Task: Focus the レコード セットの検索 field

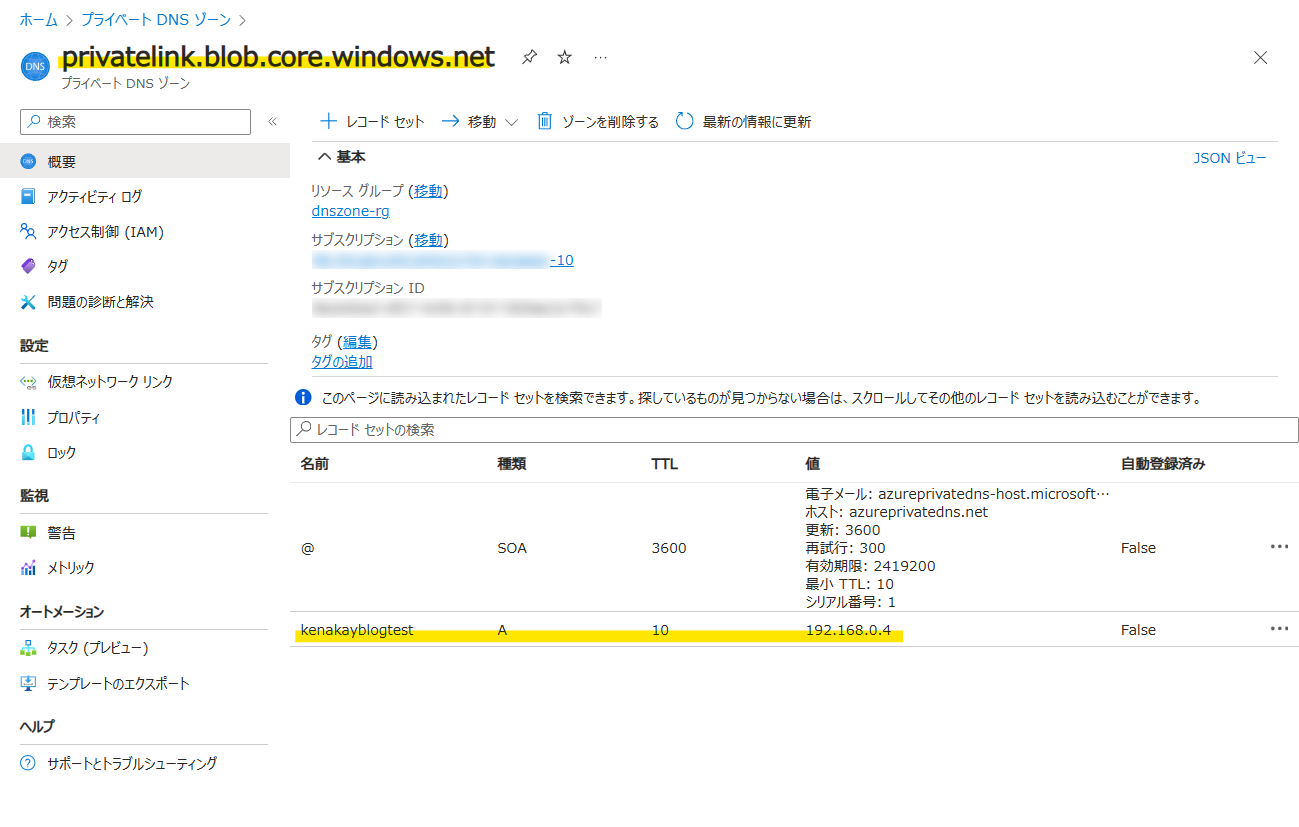Action: (x=794, y=430)
